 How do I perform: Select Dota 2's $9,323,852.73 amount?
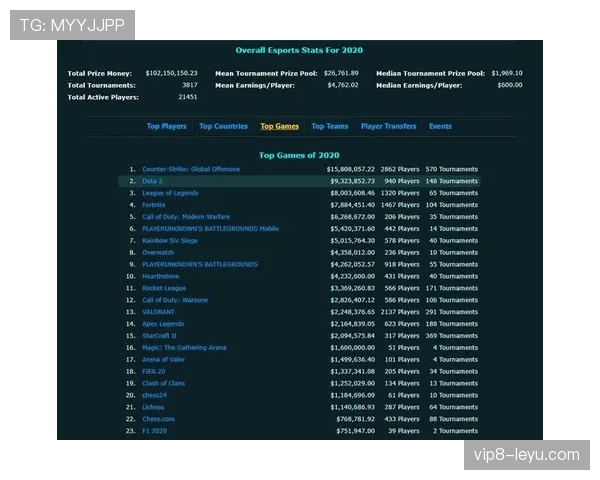tap(353, 181)
